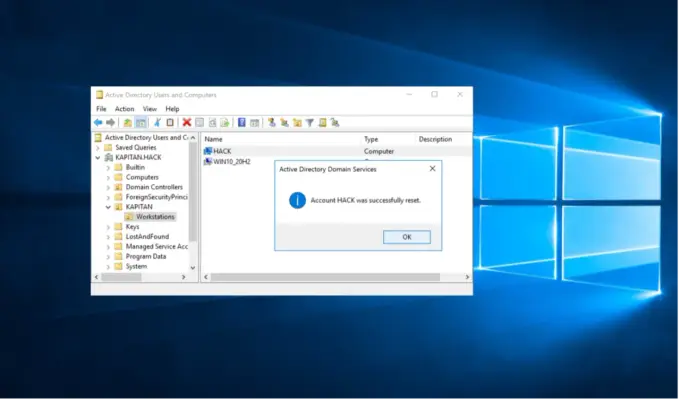Collapse the KAPITAN.HACK domain node
Image resolution: width=680 pixels, height=400 pixels.
98,157
